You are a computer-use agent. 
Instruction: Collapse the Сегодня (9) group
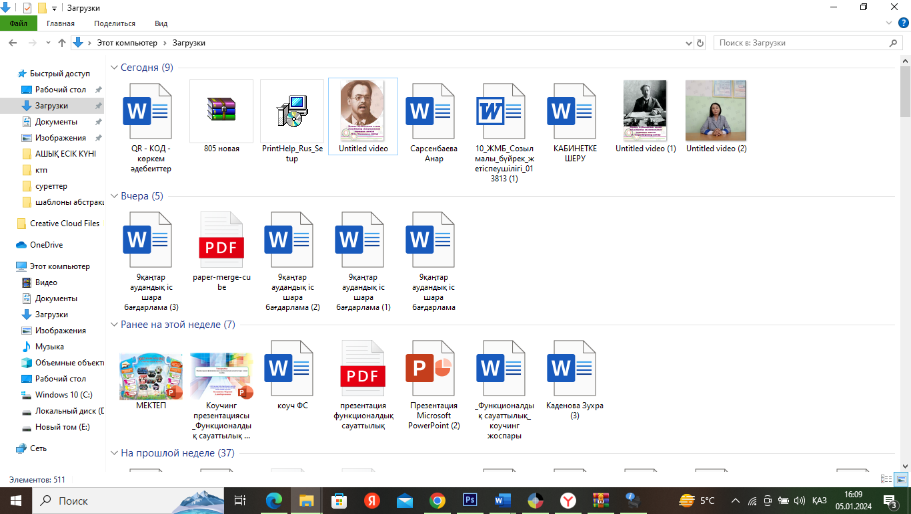114,68
